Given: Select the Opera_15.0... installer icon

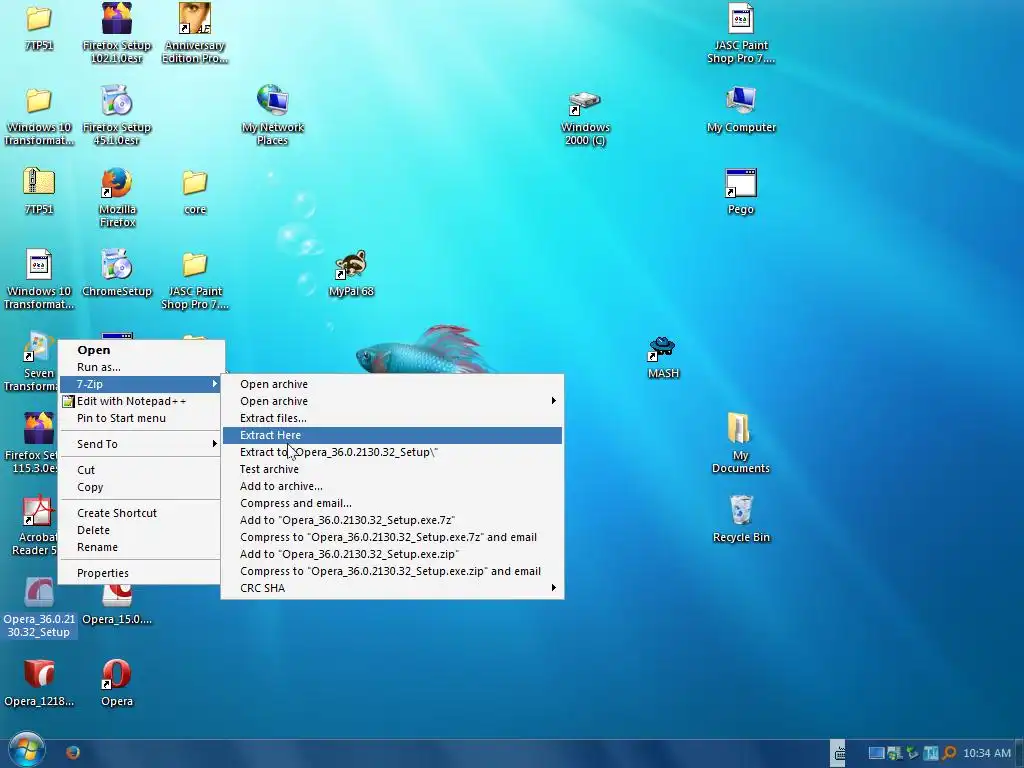Looking at the screenshot, I should [117, 595].
